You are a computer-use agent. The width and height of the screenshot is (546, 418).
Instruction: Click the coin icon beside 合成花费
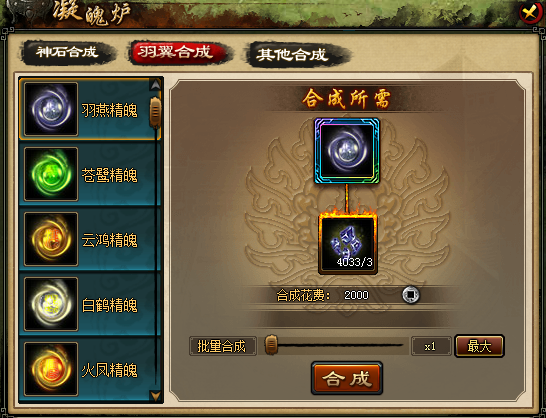(x=411, y=295)
